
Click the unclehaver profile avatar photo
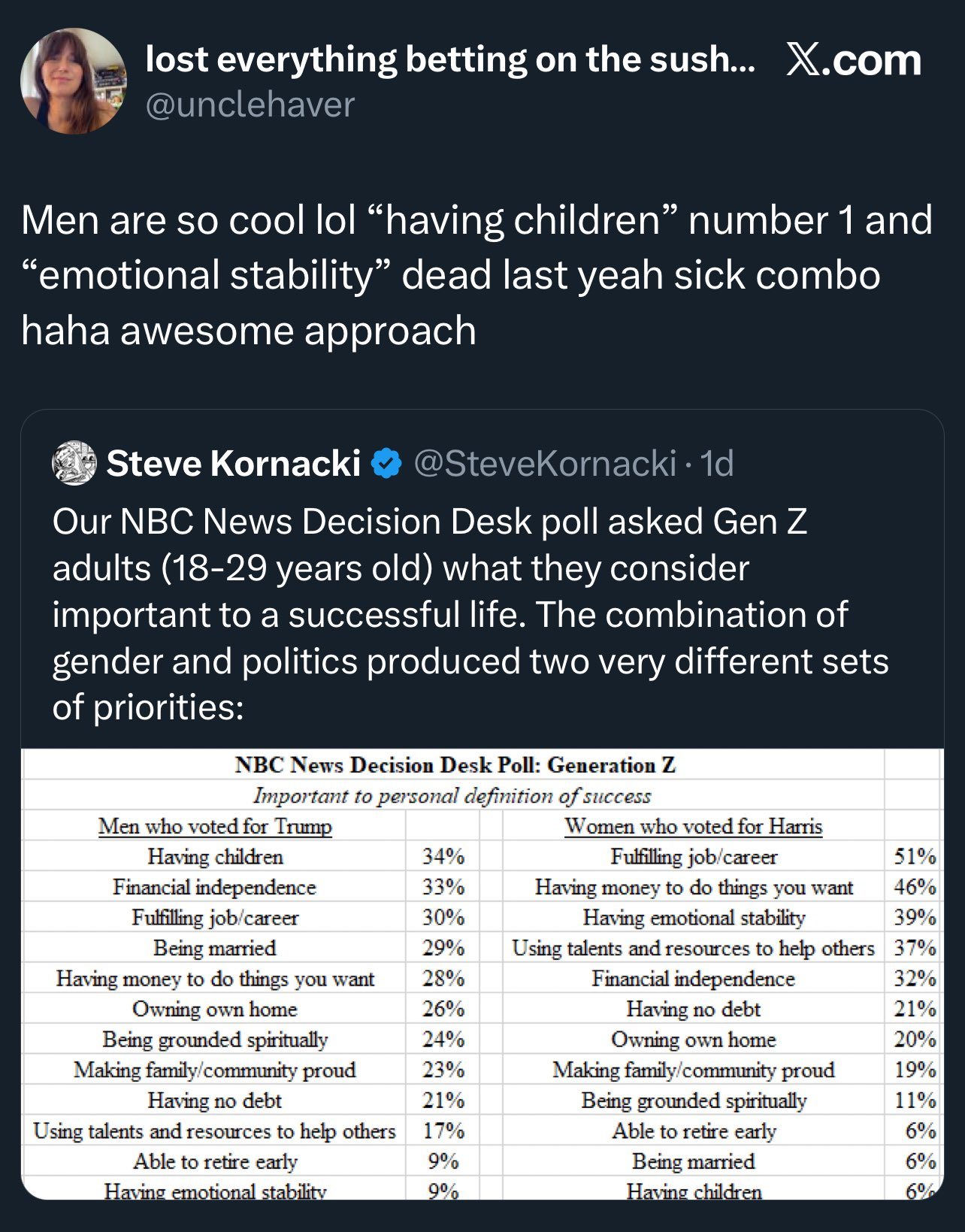73,81
